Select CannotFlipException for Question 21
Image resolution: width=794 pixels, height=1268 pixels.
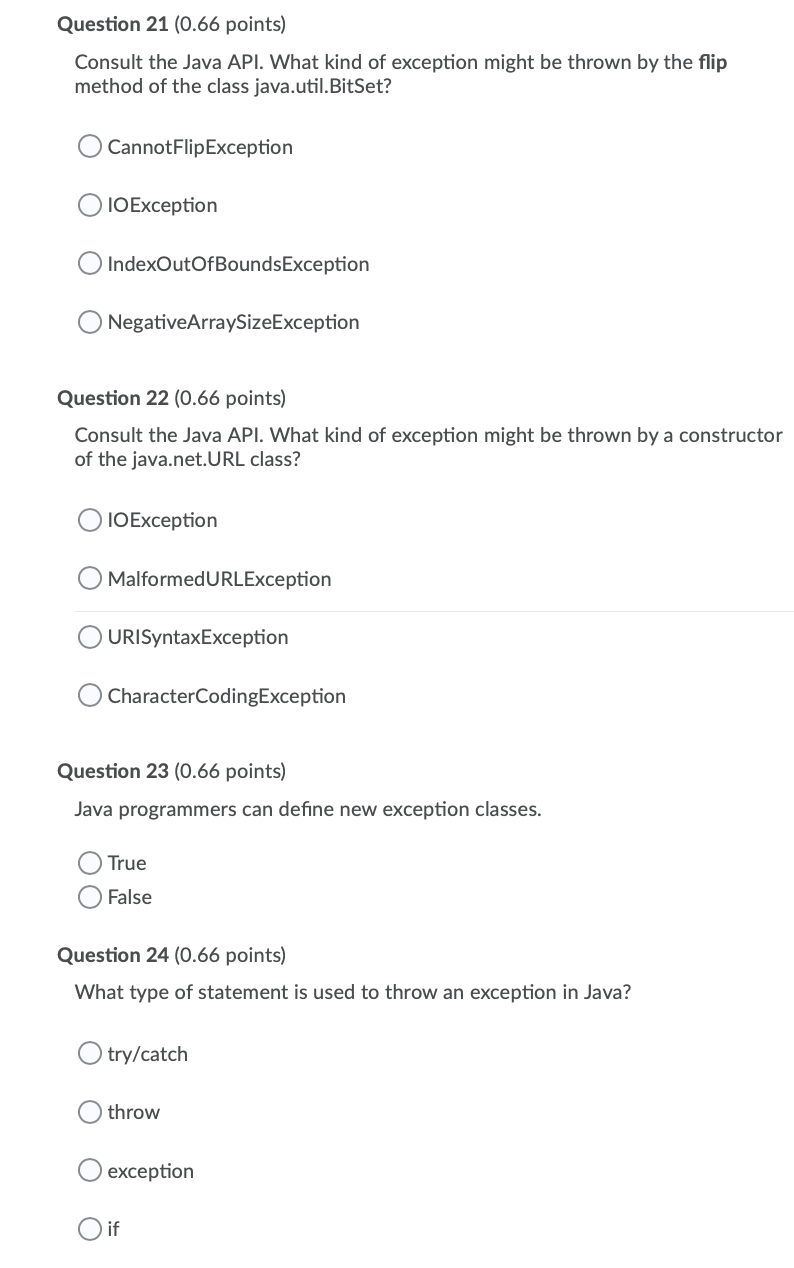pos(89,146)
